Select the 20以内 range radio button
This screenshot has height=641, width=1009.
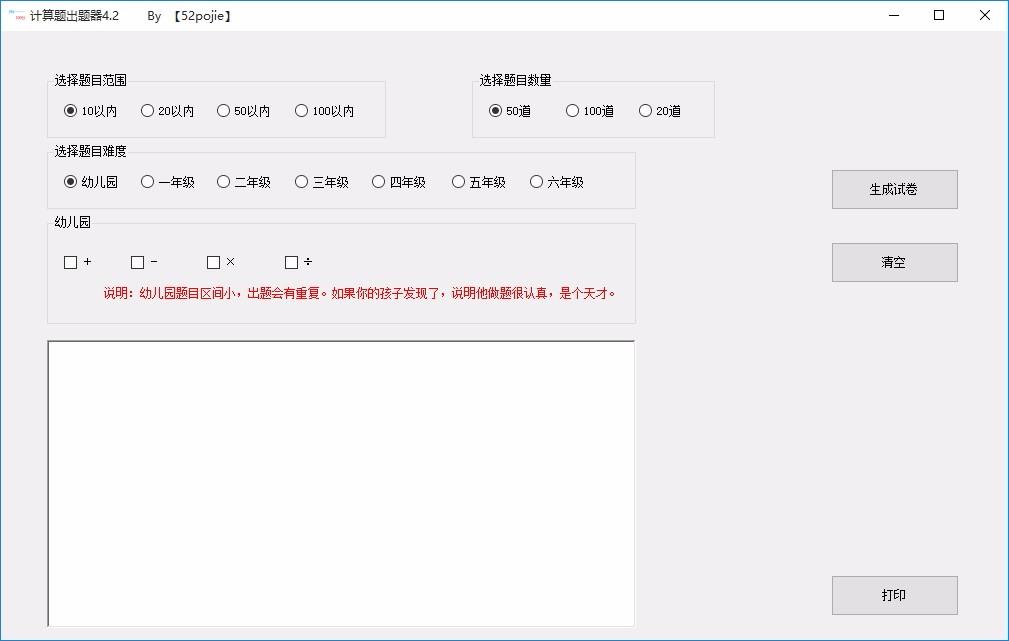point(148,111)
